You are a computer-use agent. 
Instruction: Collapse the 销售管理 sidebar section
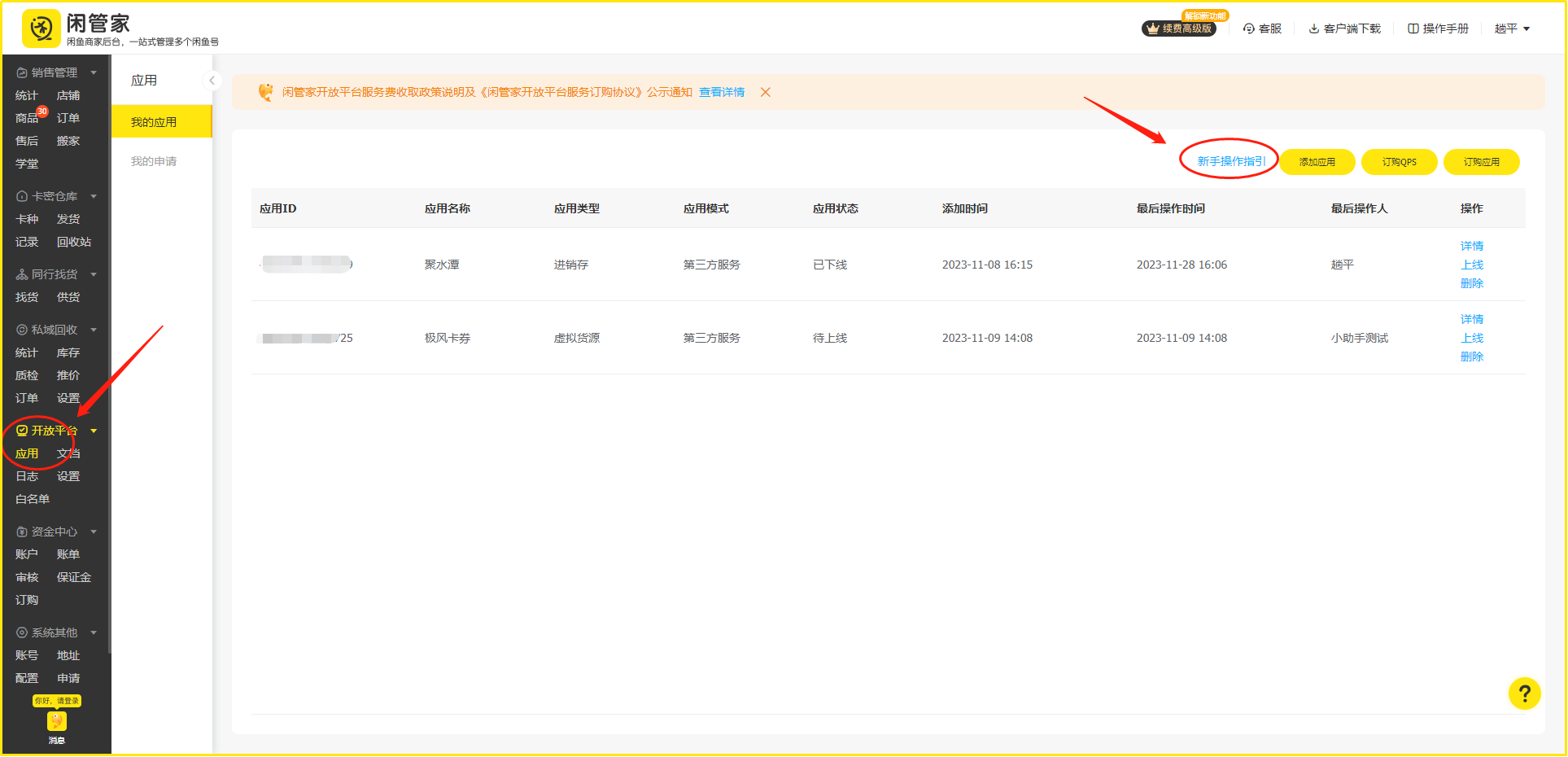(94, 72)
